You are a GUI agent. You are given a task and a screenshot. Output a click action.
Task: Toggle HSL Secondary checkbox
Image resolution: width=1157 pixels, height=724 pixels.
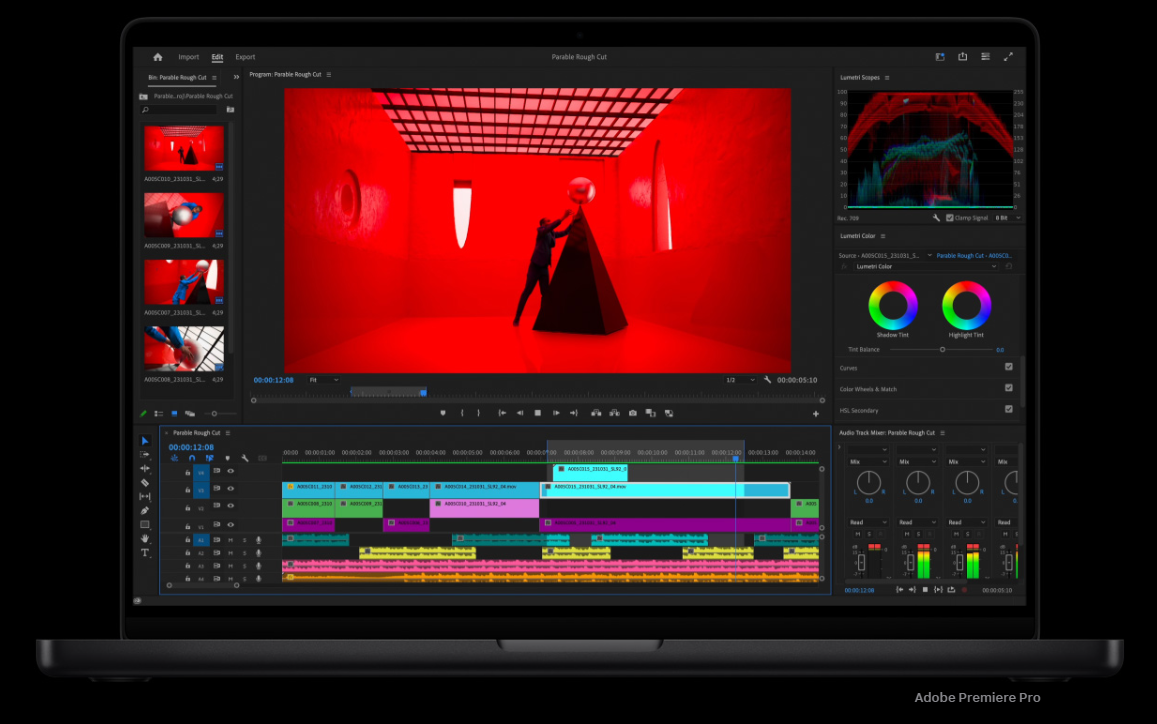tap(1009, 410)
